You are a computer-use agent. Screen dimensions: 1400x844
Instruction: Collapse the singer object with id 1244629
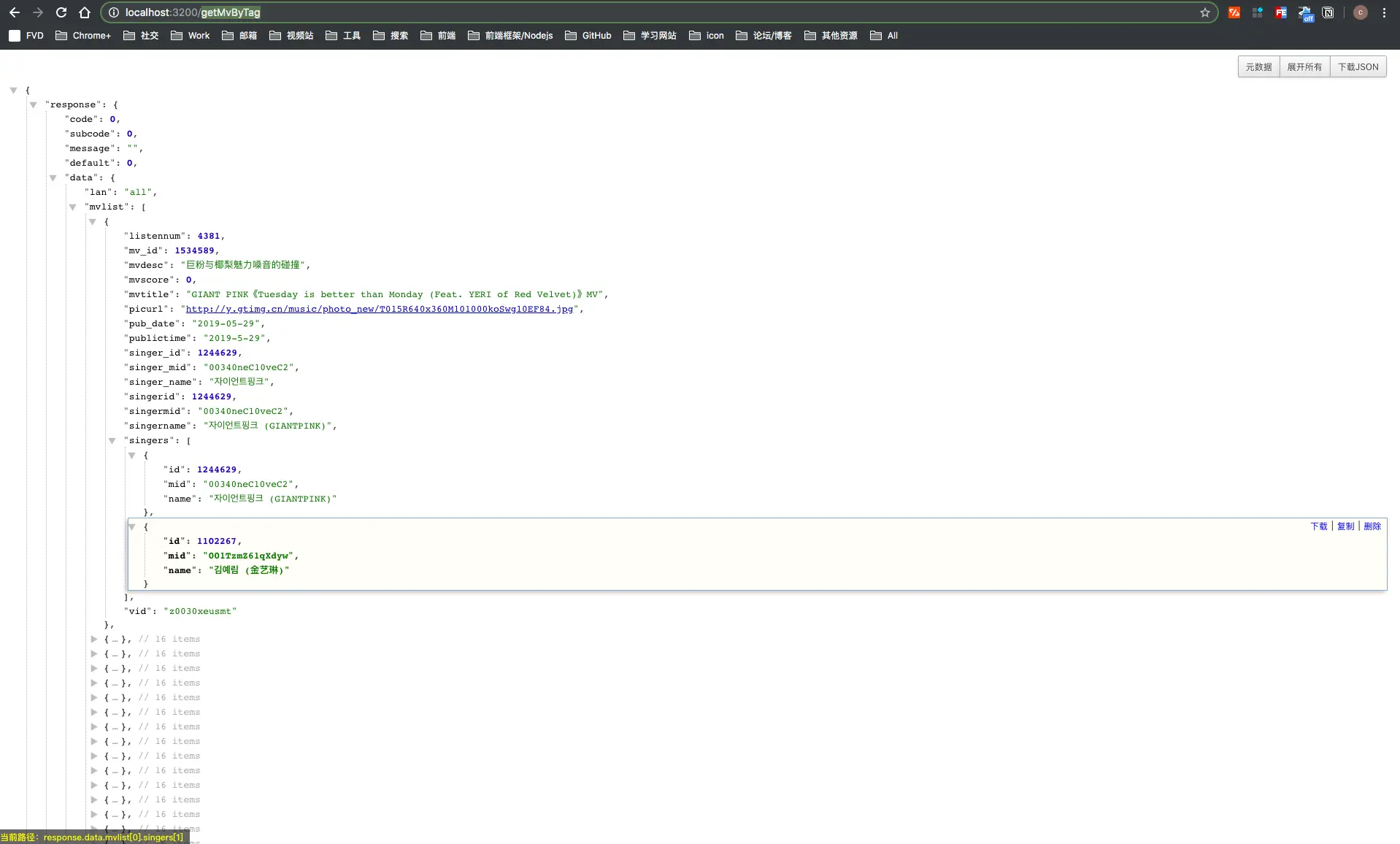click(131, 456)
